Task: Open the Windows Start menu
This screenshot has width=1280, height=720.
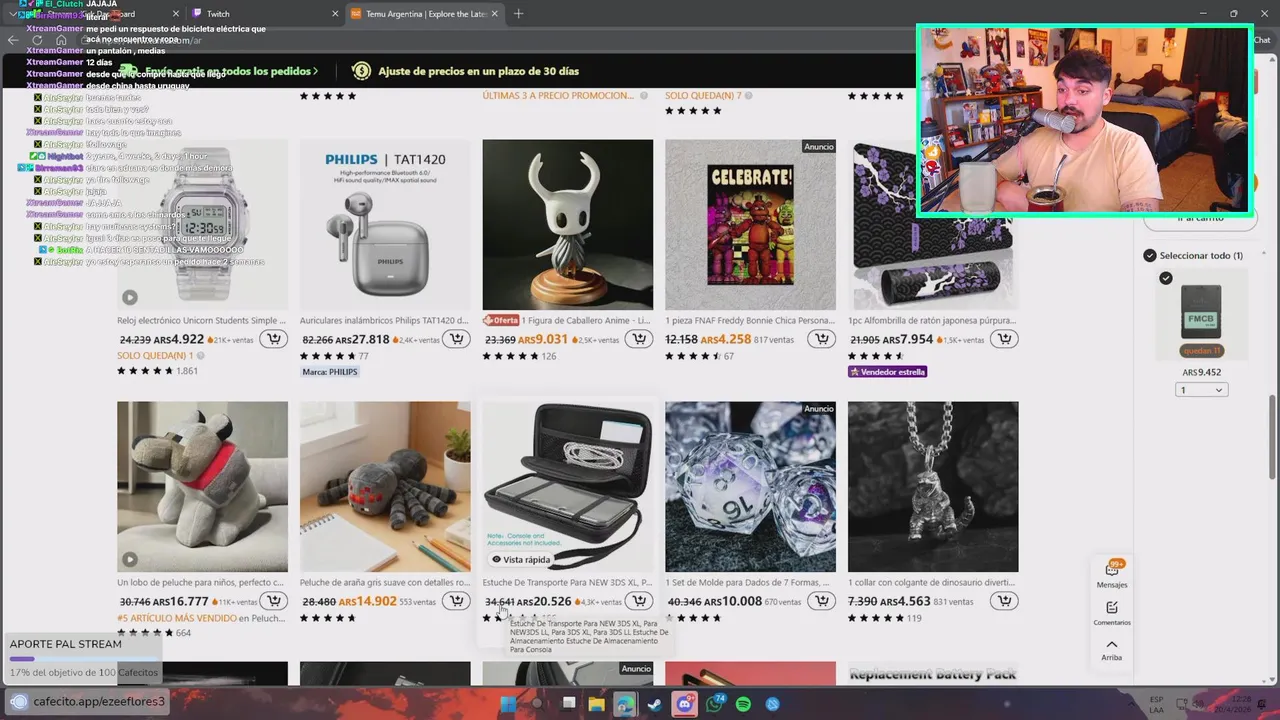Action: coord(508,704)
